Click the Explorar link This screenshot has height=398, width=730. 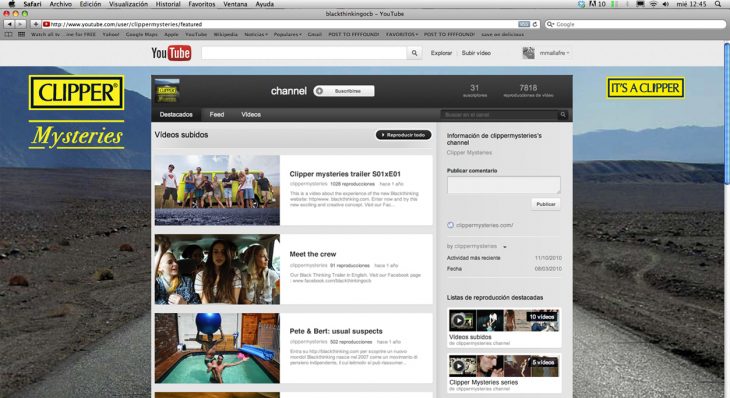click(x=441, y=53)
